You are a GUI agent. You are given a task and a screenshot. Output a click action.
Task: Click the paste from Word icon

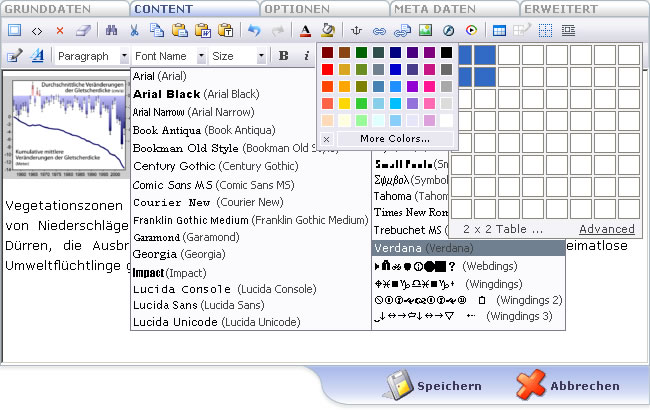(x=203, y=30)
